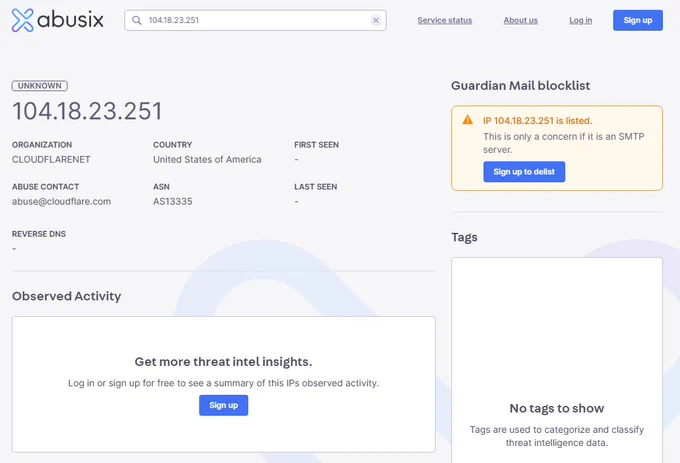Clear the search field with X icon
Screen dimensions: 680x463
[376, 20]
